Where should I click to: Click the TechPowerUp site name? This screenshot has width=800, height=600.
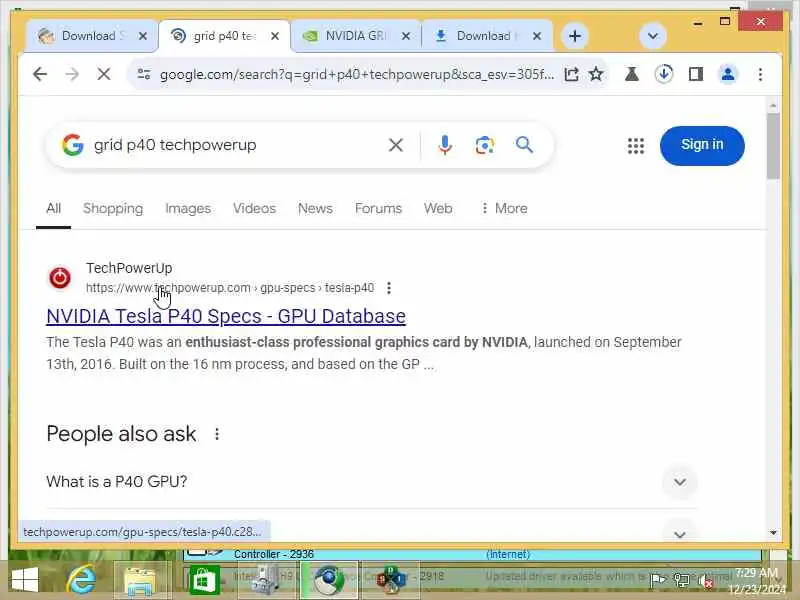coord(129,268)
